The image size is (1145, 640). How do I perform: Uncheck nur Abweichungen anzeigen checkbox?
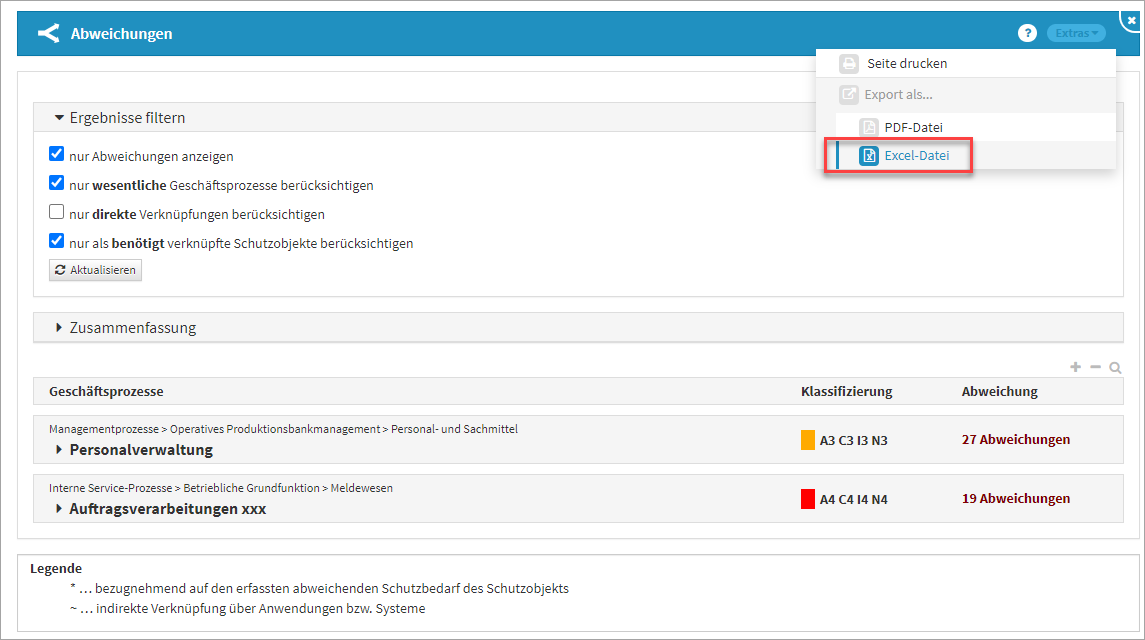(x=57, y=155)
